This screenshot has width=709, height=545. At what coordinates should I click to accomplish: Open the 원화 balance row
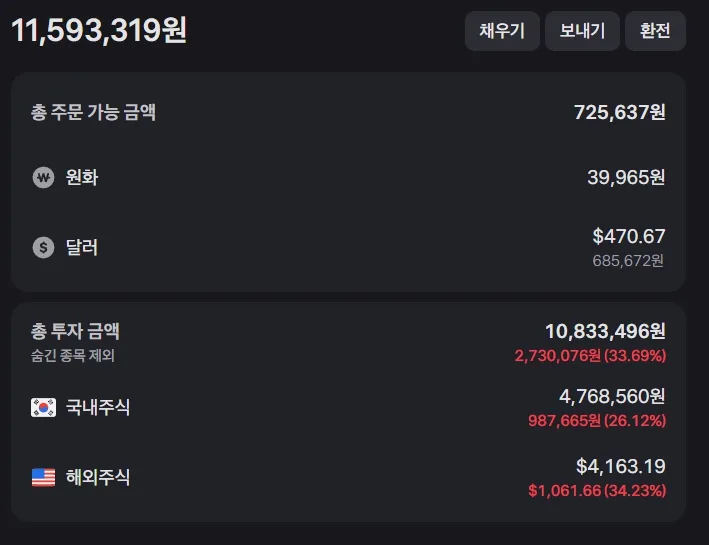[x=348, y=177]
